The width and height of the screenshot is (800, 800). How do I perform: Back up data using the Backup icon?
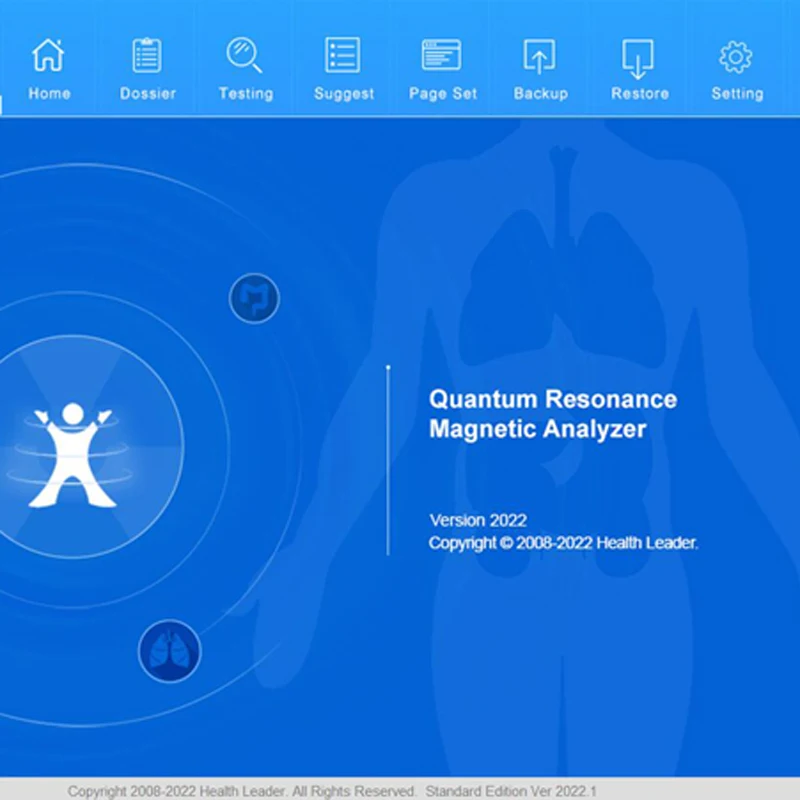(x=540, y=58)
